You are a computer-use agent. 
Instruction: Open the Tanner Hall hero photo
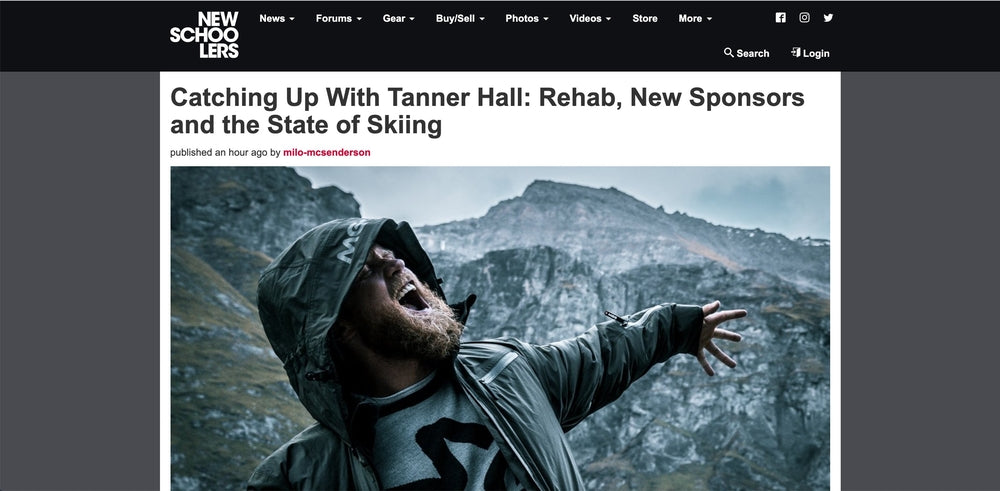point(500,328)
